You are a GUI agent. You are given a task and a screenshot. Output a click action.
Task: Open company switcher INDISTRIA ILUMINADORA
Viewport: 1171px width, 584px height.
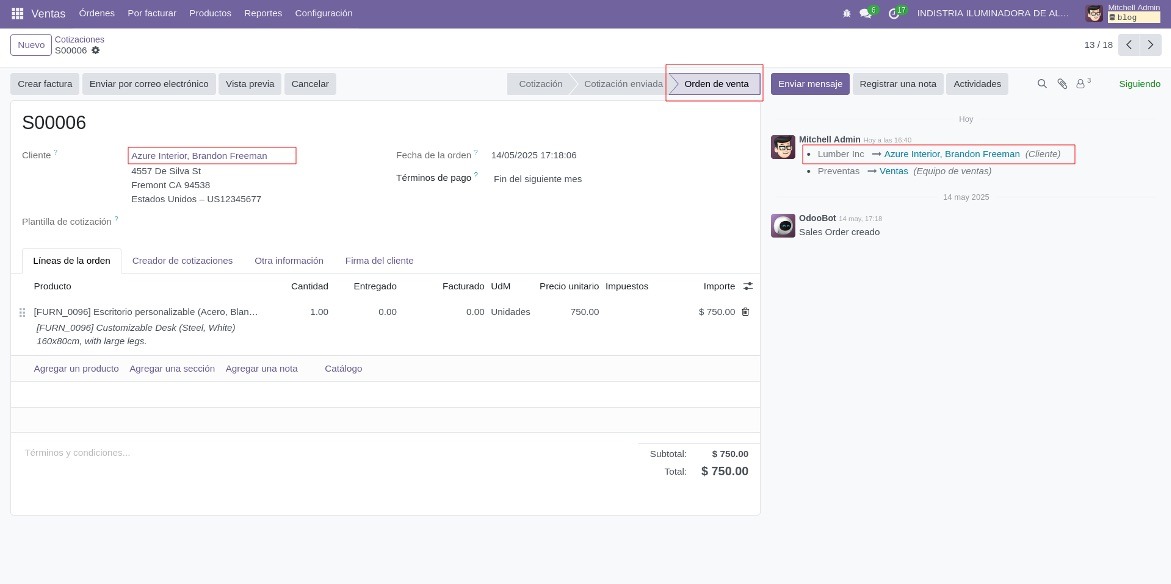pyautogui.click(x=992, y=13)
